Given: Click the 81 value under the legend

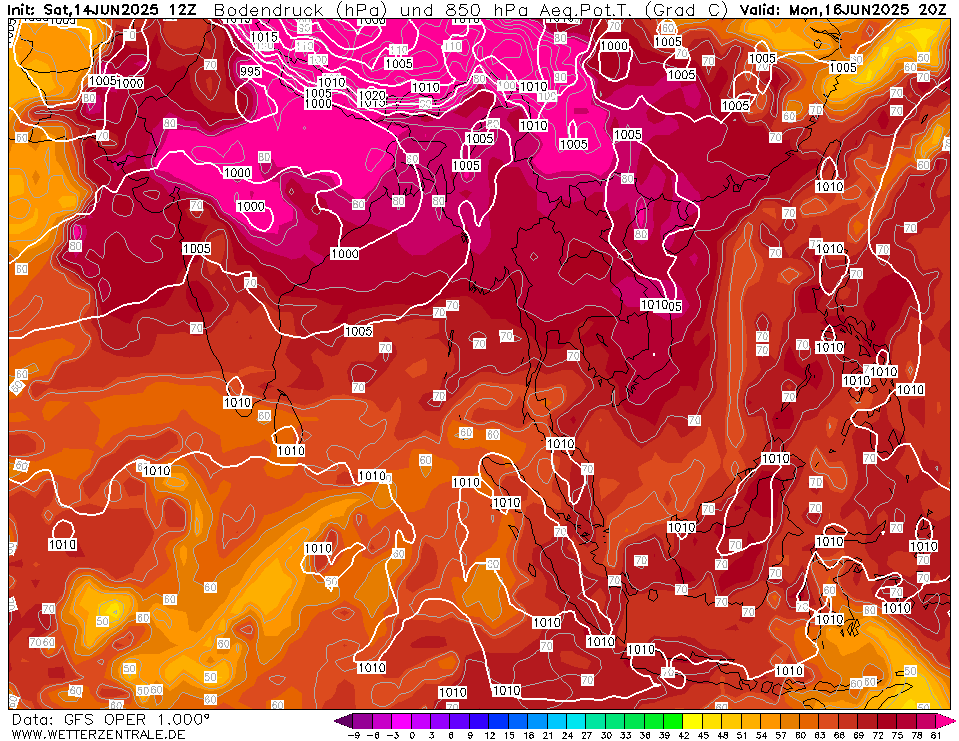Looking at the screenshot, I should (x=936, y=735).
